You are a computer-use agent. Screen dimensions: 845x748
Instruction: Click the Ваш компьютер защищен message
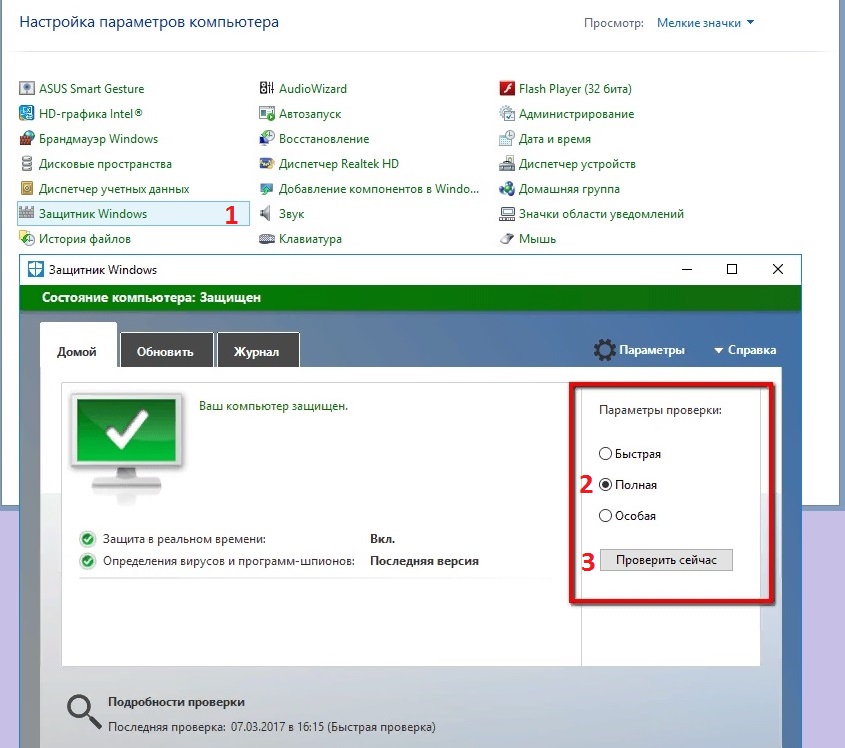tap(273, 406)
